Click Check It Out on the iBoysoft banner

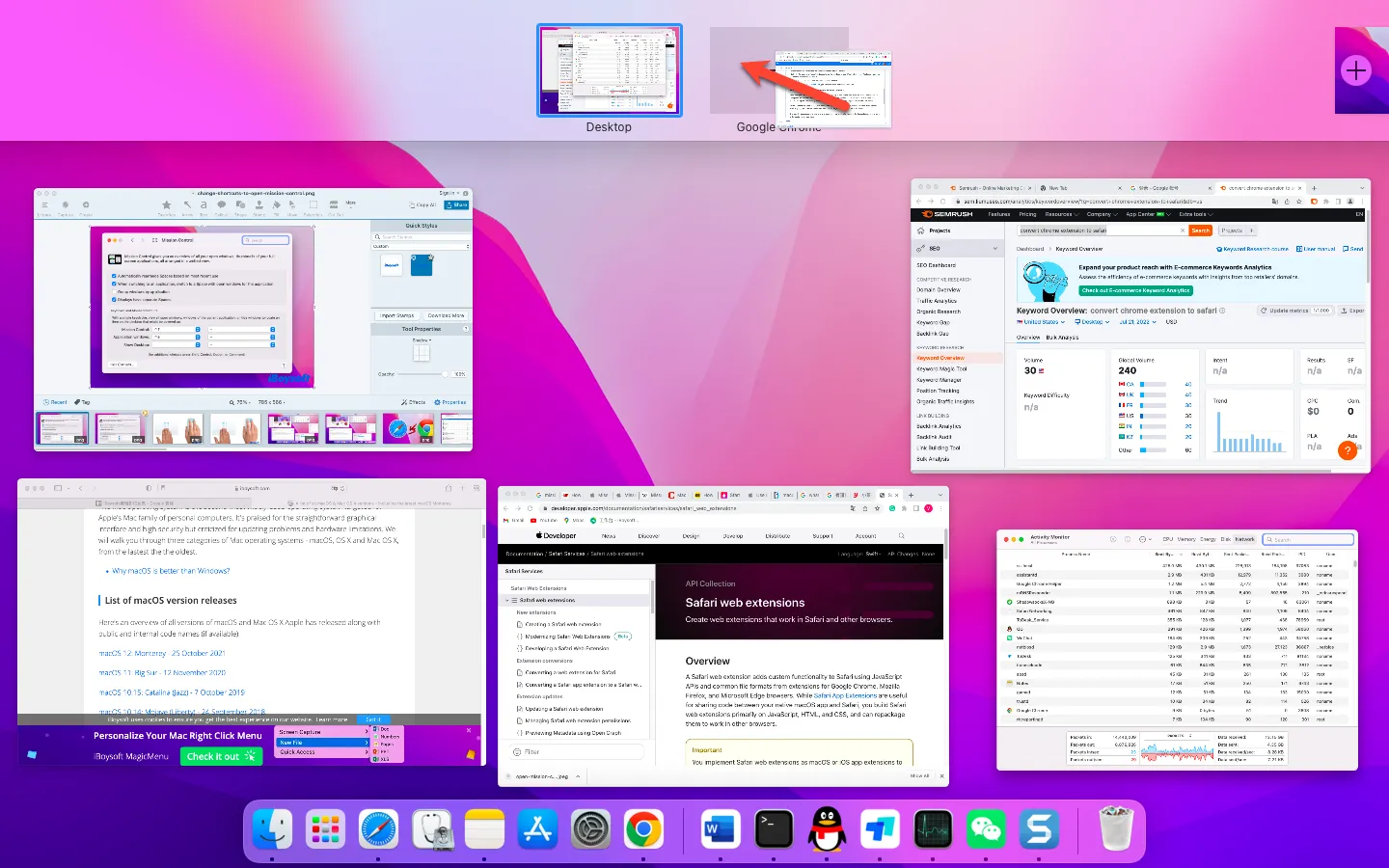point(221,756)
